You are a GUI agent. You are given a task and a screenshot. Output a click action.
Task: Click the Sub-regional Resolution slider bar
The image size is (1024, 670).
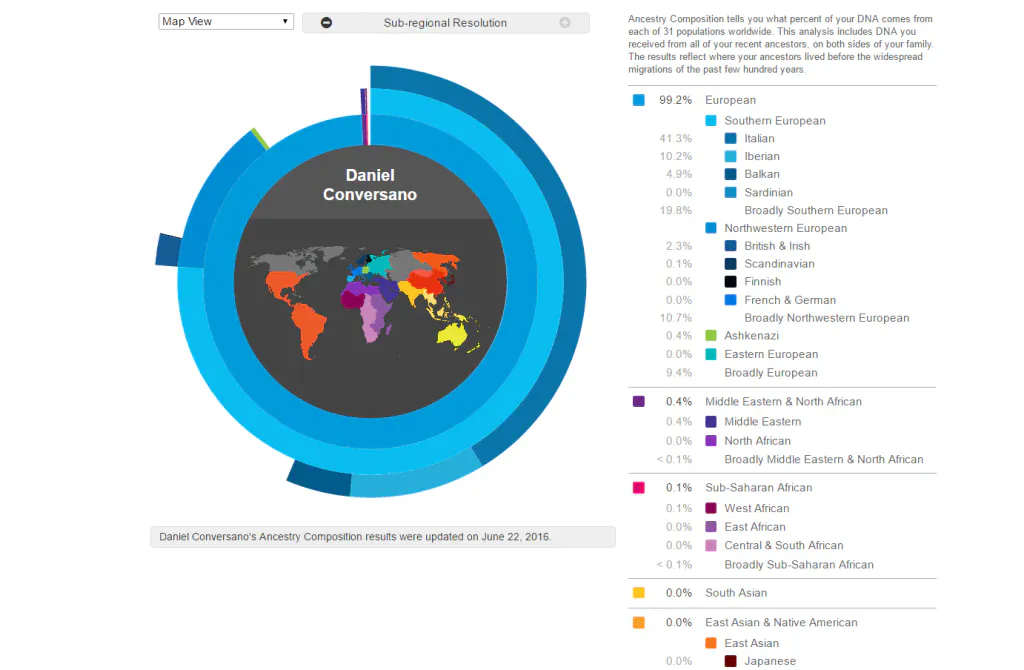click(445, 23)
